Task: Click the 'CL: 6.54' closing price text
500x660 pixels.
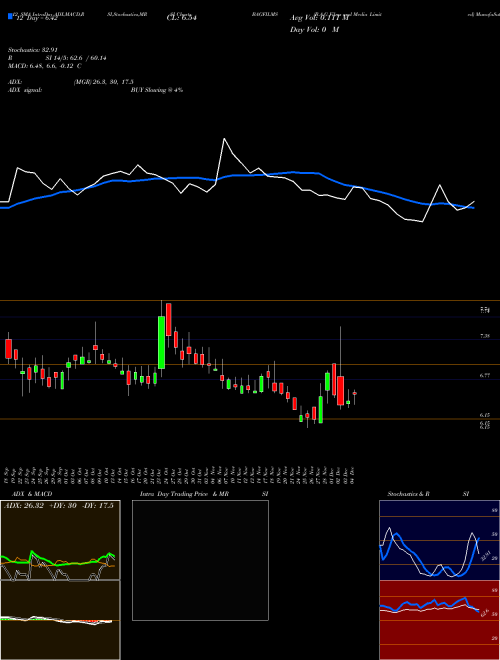Action: 182,18
